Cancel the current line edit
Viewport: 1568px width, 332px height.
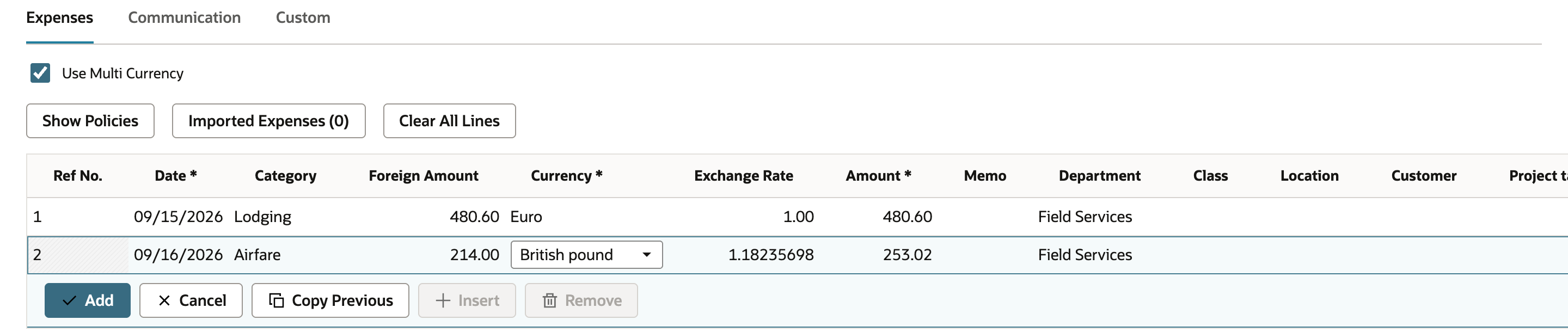tap(191, 300)
